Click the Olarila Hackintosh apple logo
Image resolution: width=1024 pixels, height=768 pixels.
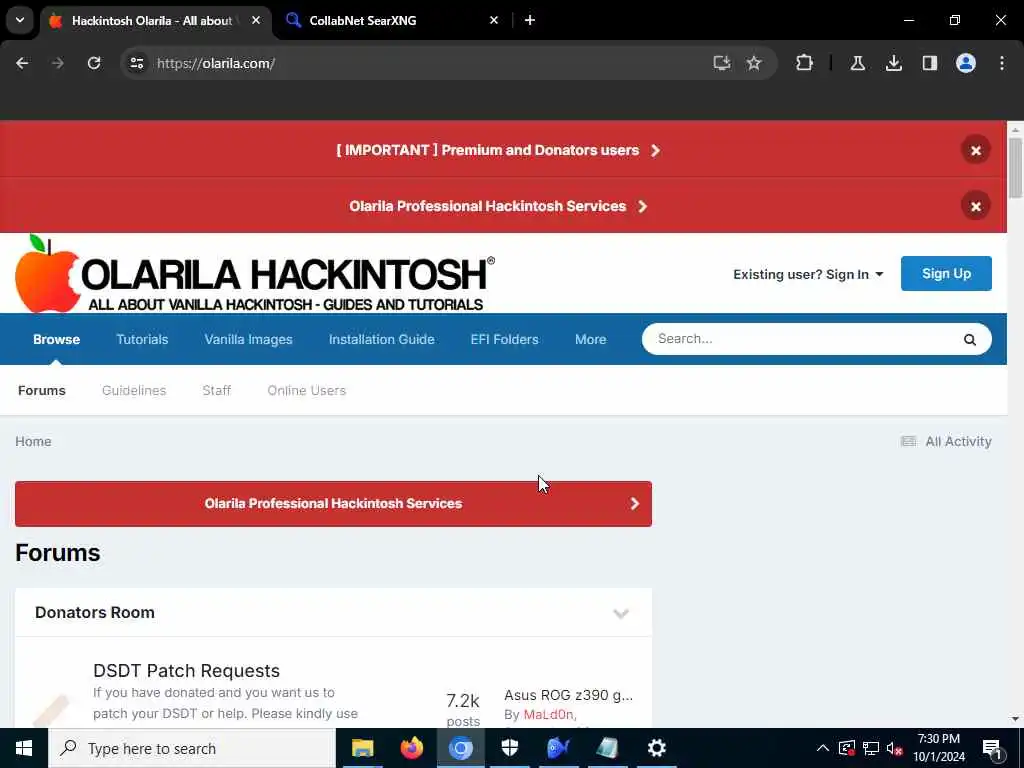click(x=255, y=274)
